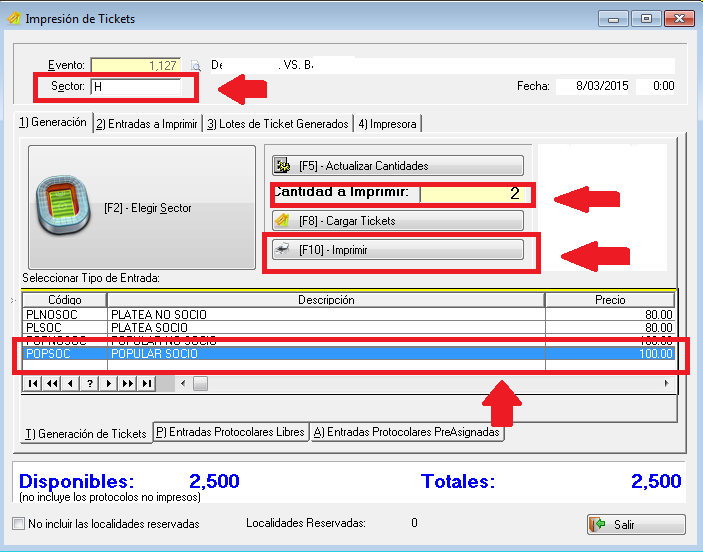Go to first record in navigator
The height and width of the screenshot is (552, 703).
pos(32,383)
